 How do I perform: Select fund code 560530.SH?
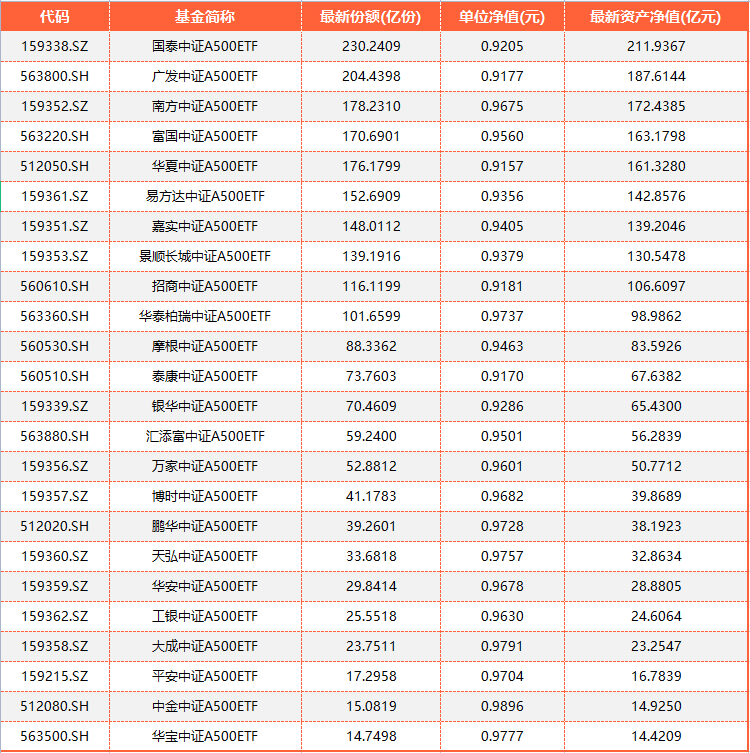(55, 346)
